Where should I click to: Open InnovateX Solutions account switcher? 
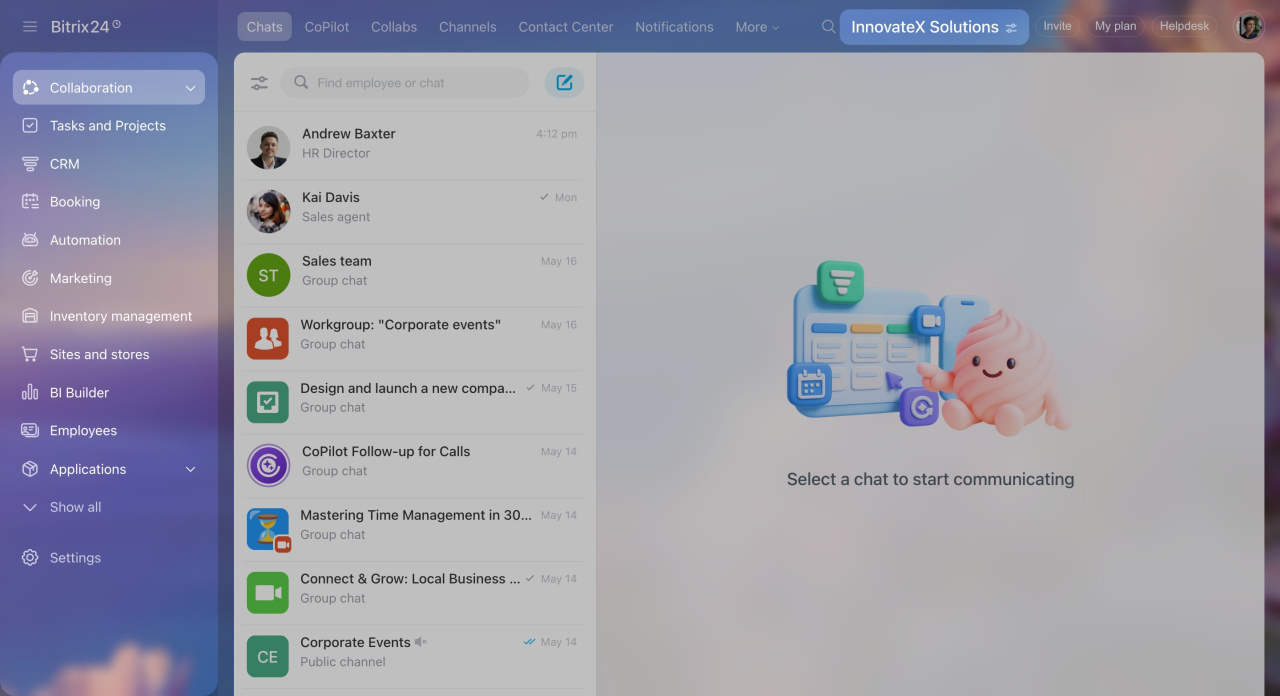934,27
